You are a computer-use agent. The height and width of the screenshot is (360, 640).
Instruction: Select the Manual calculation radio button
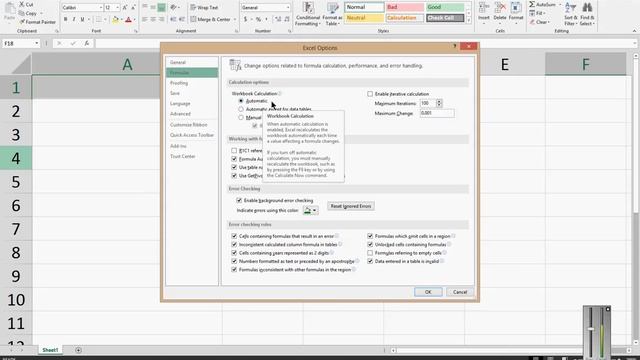point(241,118)
